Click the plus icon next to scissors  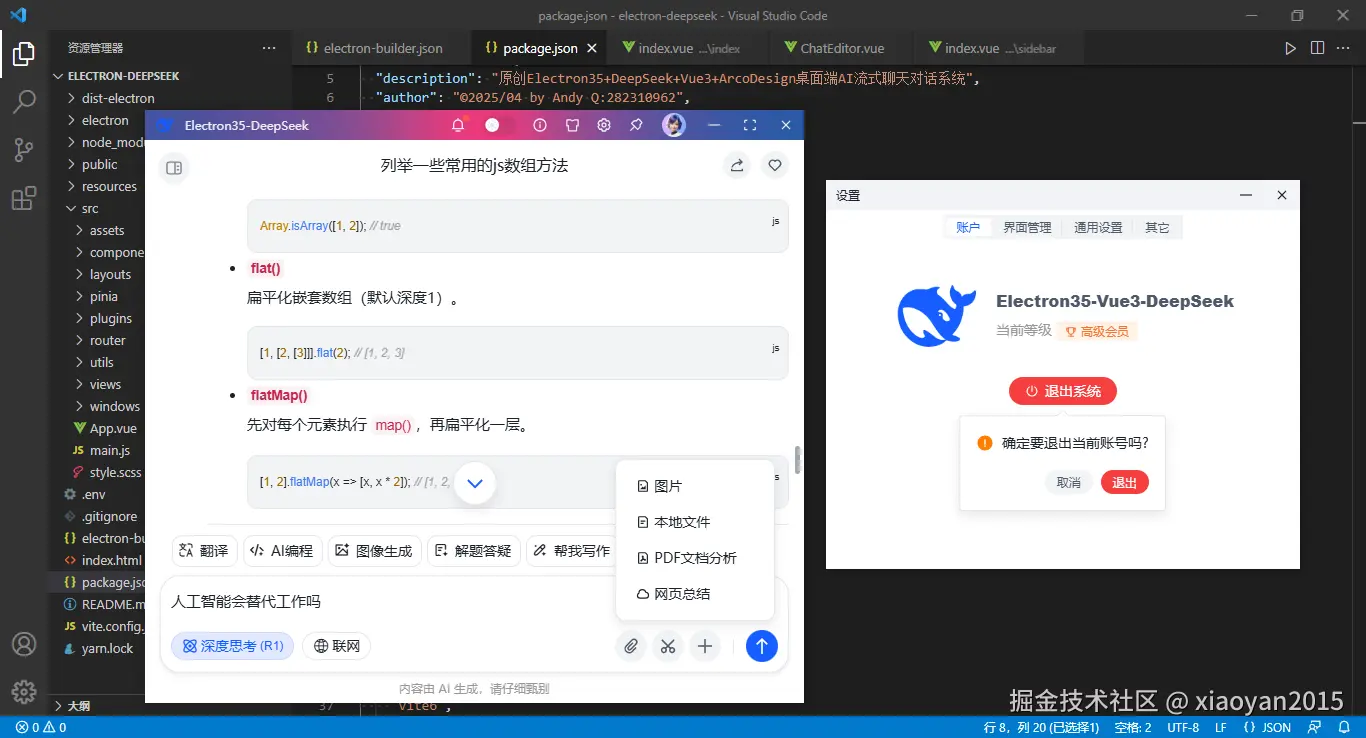click(705, 646)
